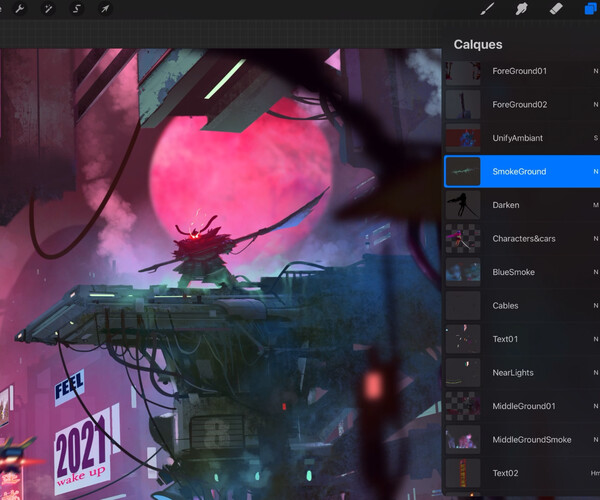
Task: Select the NearLights layer
Action: (x=522, y=373)
